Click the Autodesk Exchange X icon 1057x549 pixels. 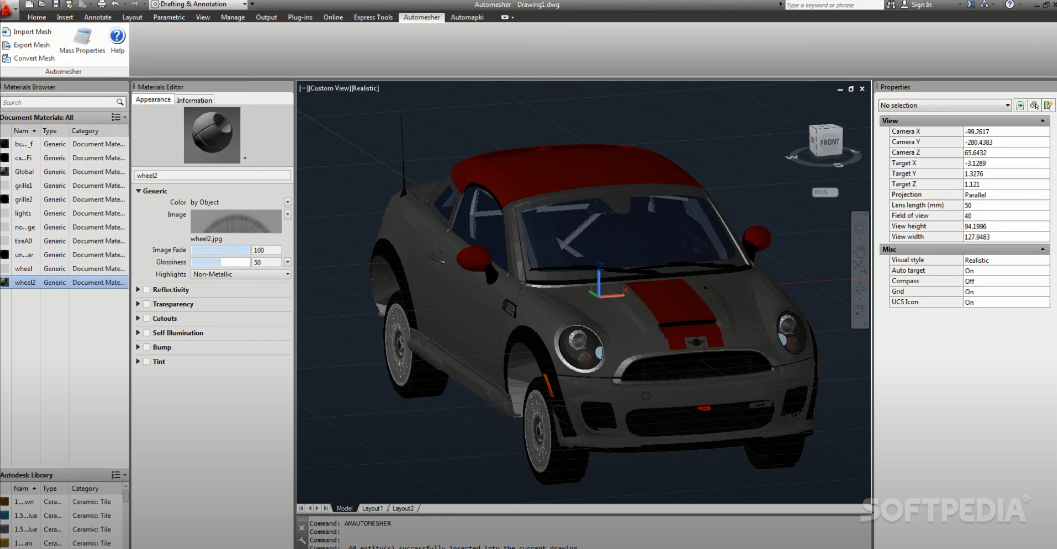pyautogui.click(x=971, y=4)
